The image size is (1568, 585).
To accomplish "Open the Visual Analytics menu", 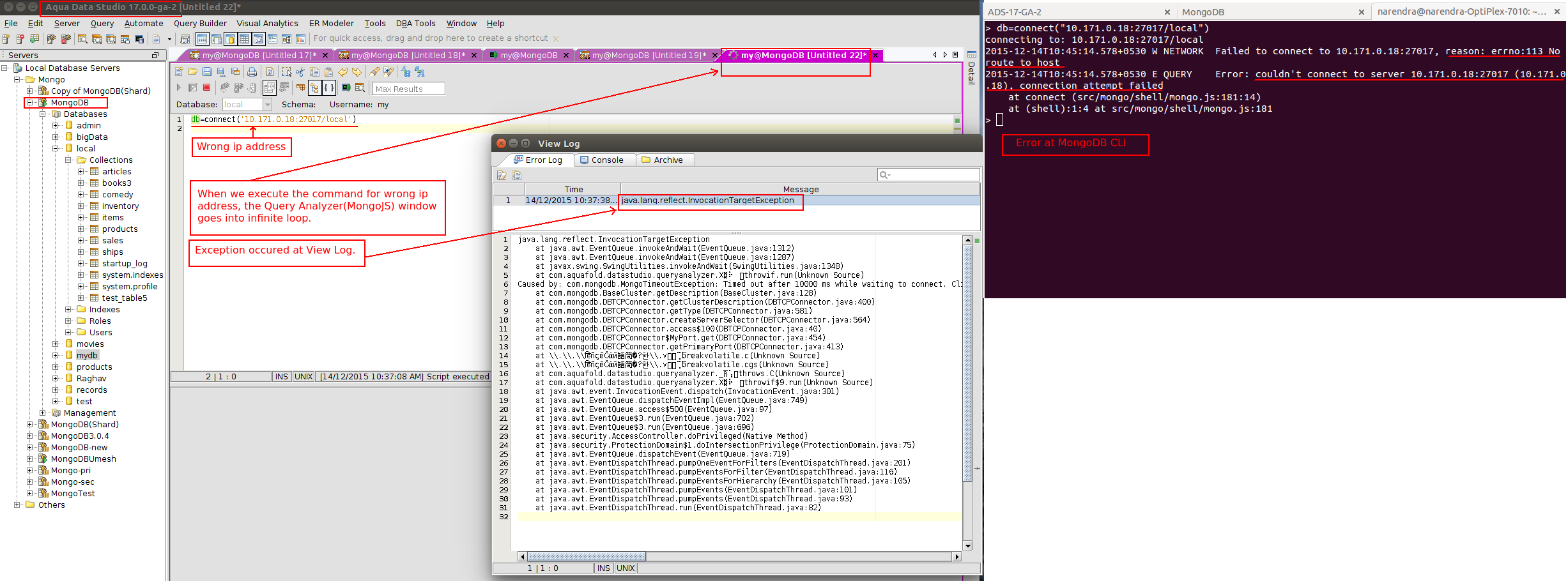I will (267, 24).
